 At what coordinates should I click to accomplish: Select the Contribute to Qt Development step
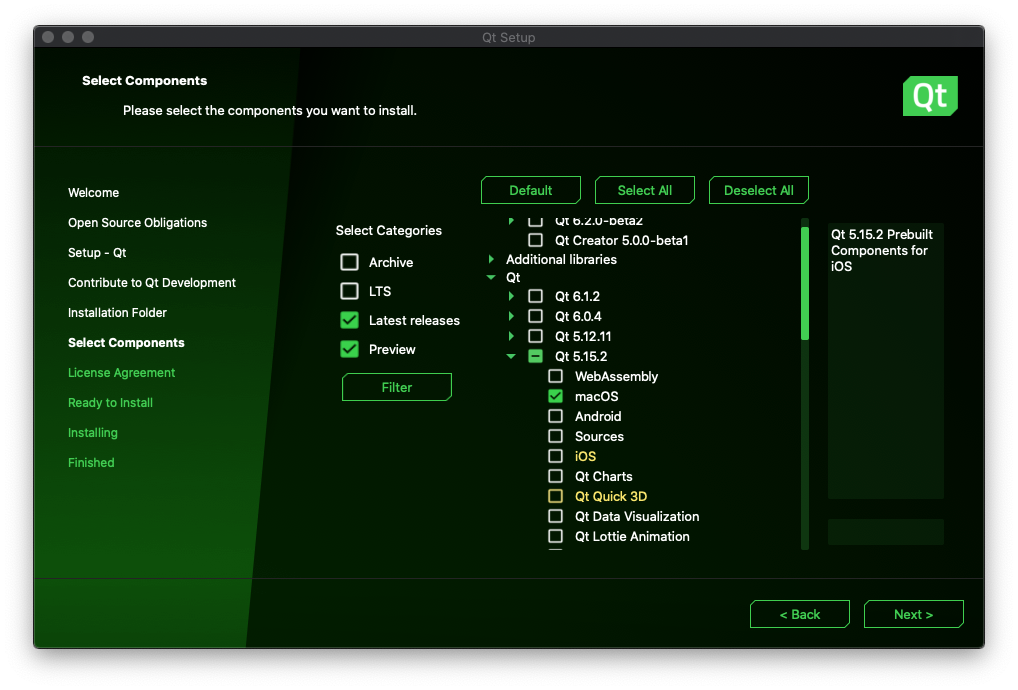152,282
